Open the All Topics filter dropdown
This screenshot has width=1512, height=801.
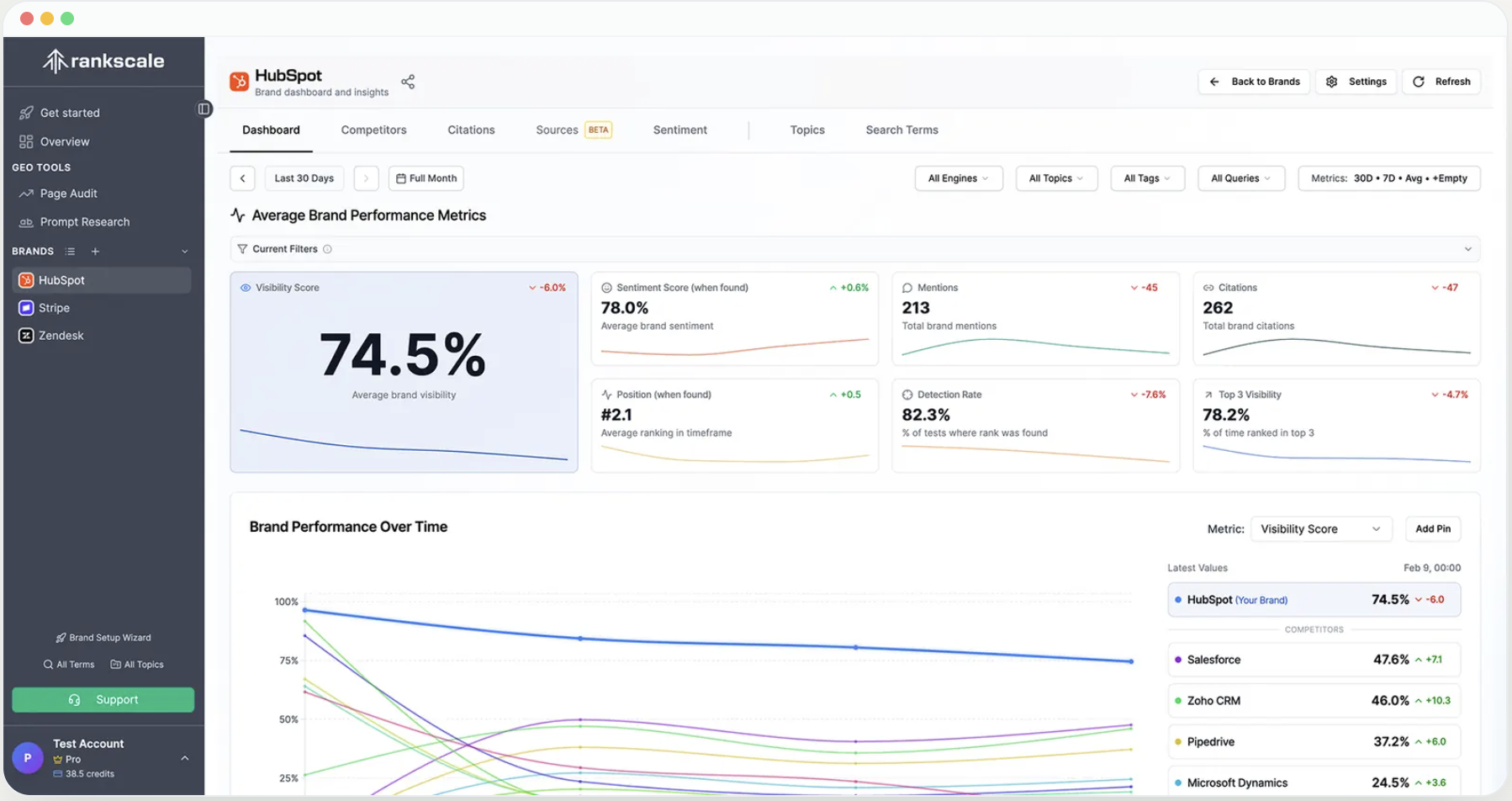(x=1056, y=178)
